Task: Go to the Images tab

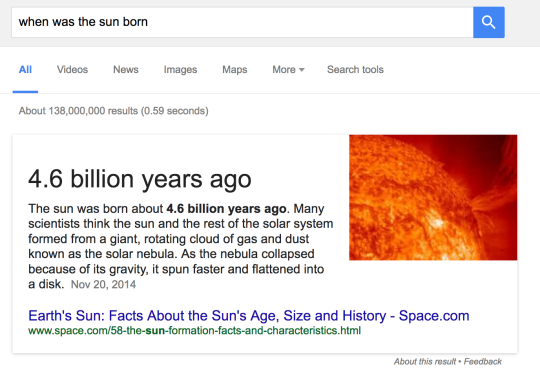Action: click(x=180, y=70)
